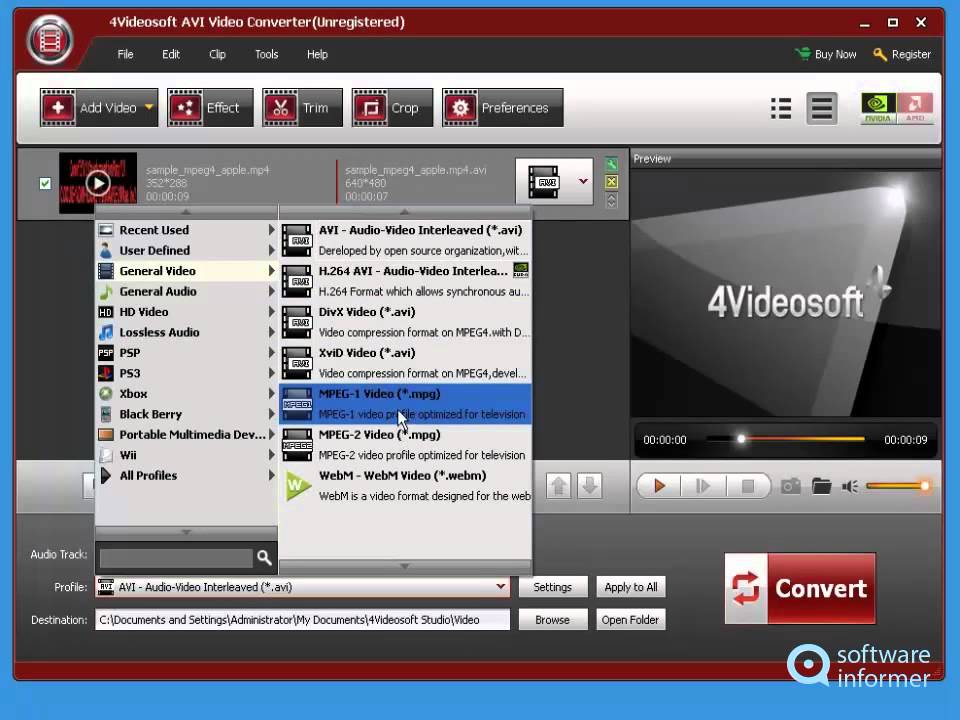Select the General Video category
The height and width of the screenshot is (720, 960).
click(186, 271)
